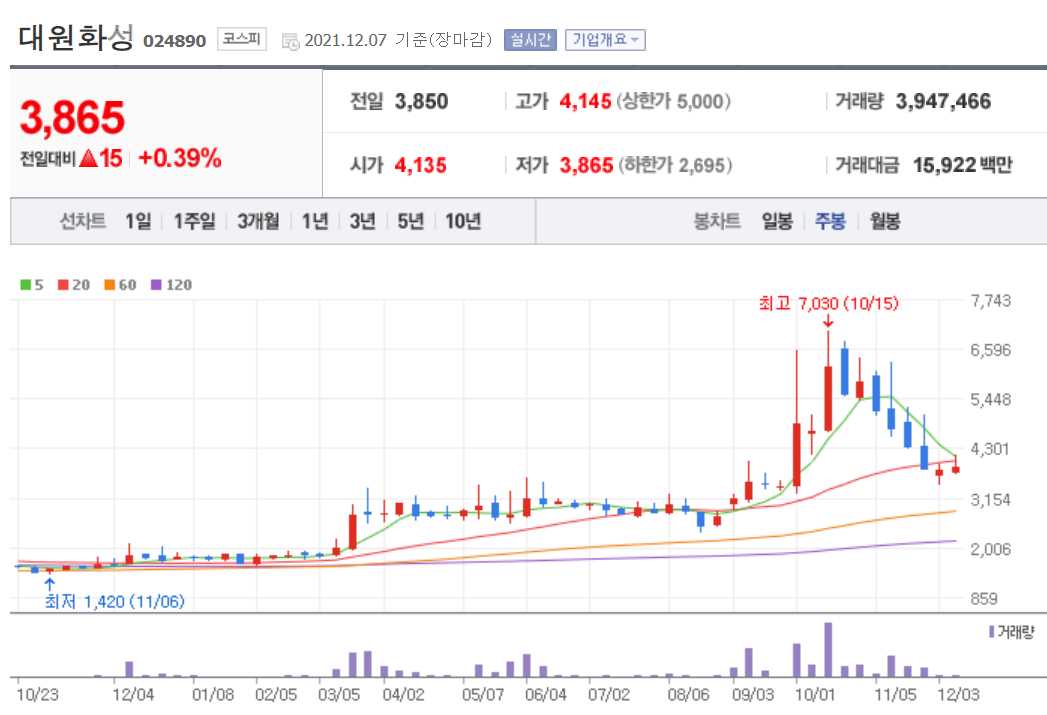Click the 거래대금 value 15,922 백만
This screenshot has width=1047, height=715.
pos(962,165)
